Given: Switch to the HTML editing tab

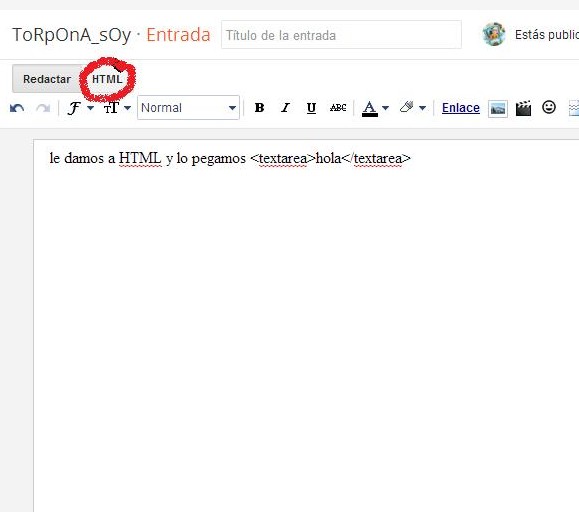Looking at the screenshot, I should [107, 79].
